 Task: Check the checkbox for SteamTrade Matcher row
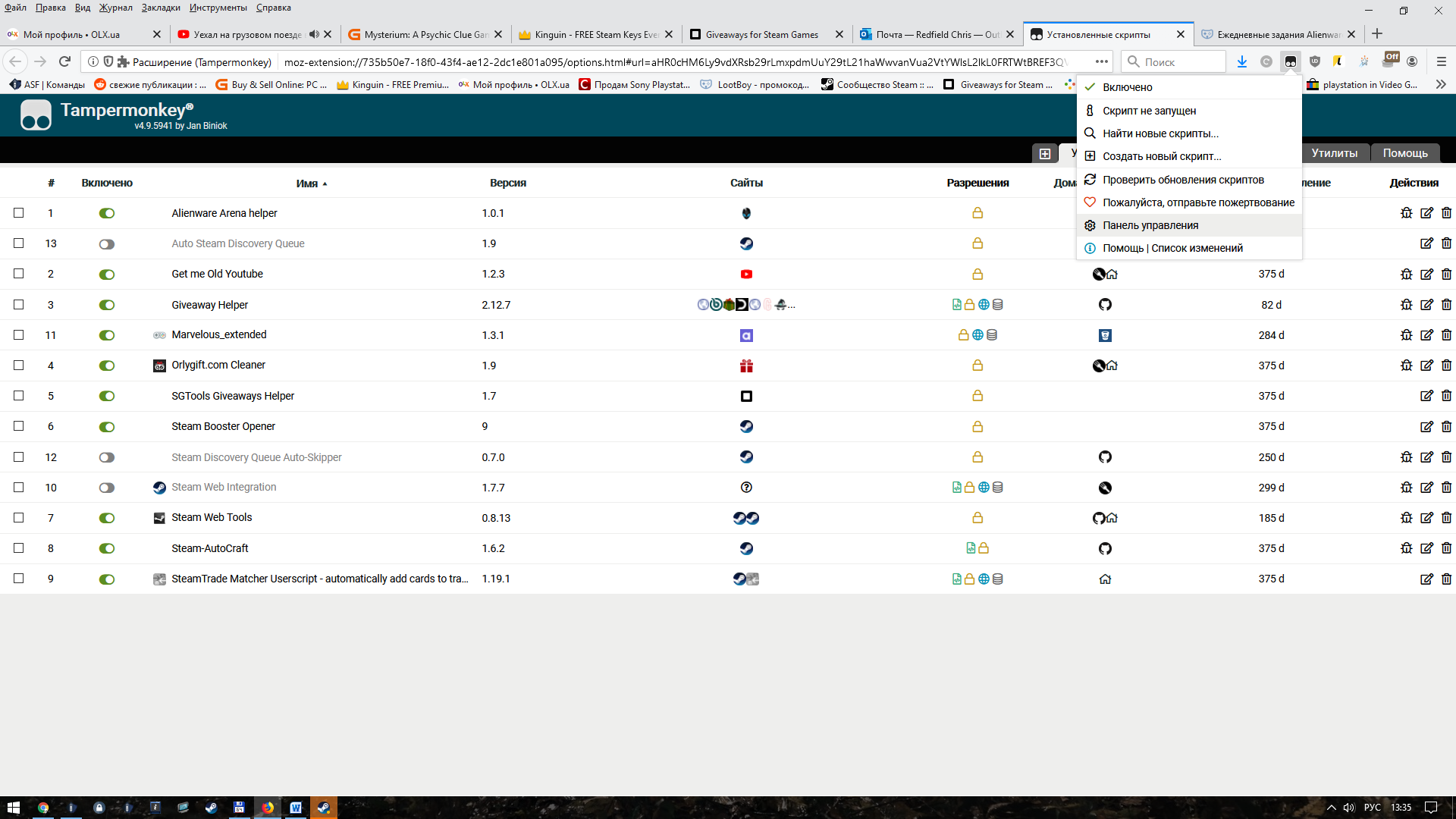tap(19, 578)
